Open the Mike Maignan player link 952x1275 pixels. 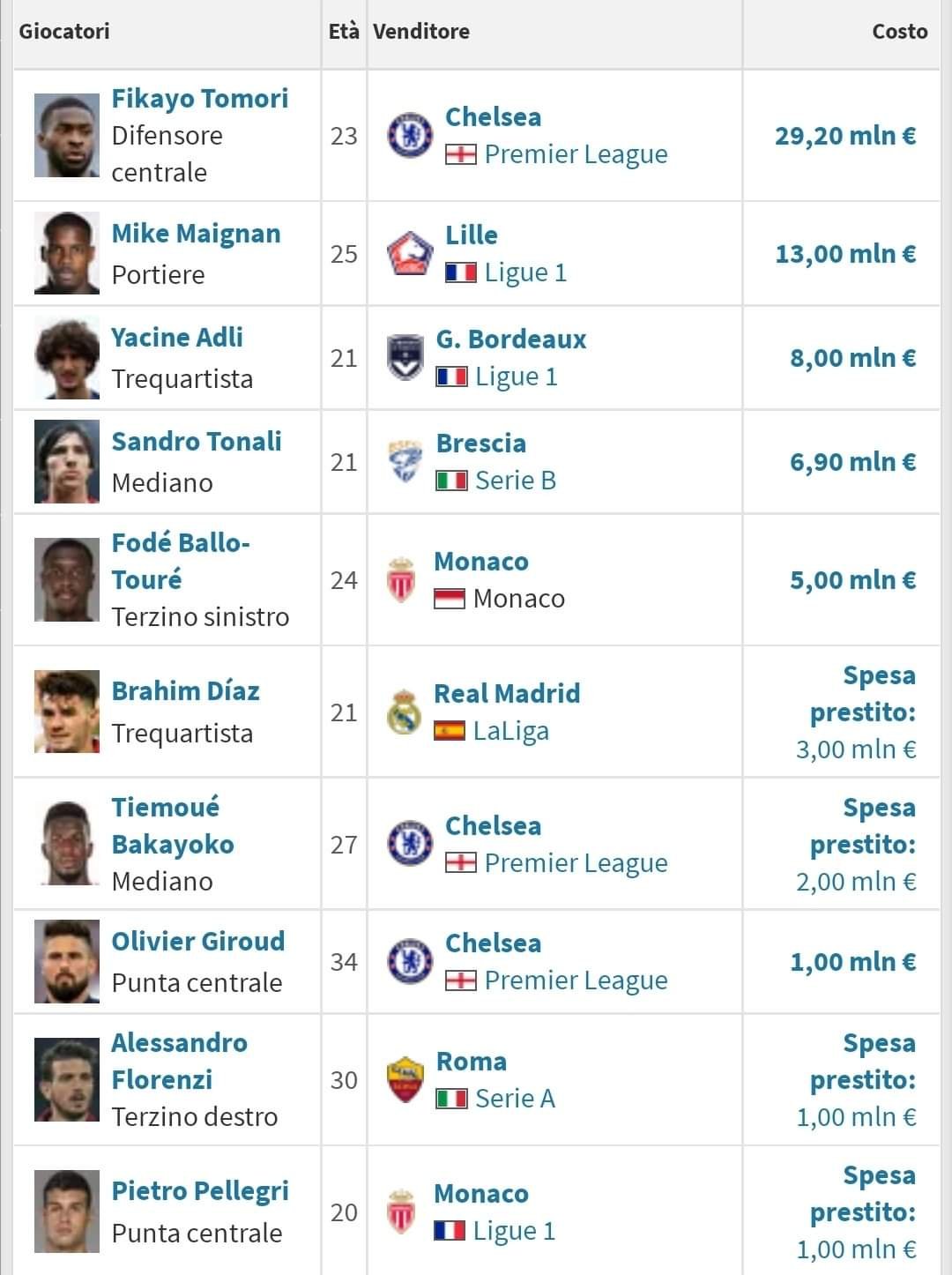(x=196, y=234)
